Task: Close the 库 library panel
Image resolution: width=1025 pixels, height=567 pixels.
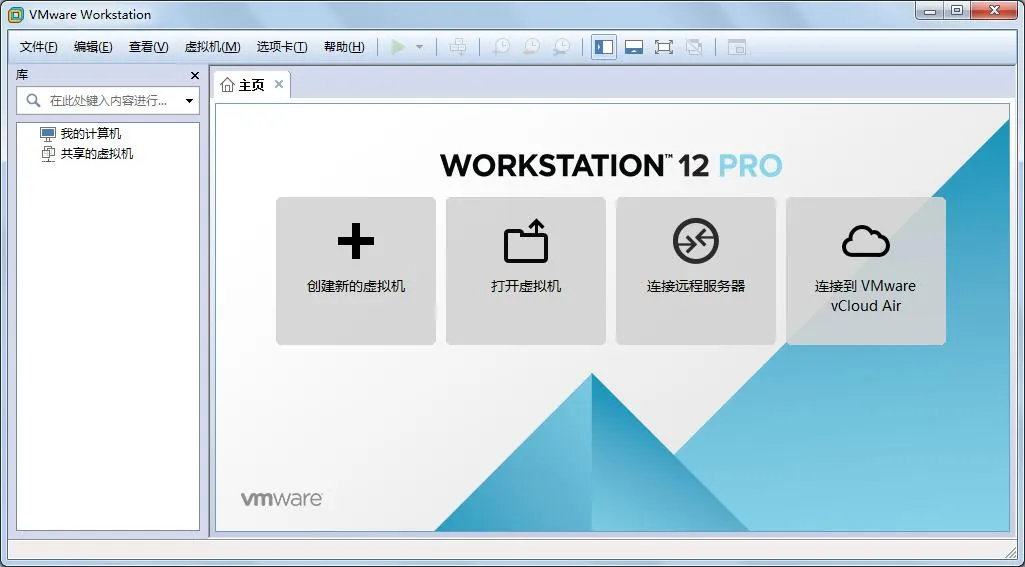Action: point(194,76)
